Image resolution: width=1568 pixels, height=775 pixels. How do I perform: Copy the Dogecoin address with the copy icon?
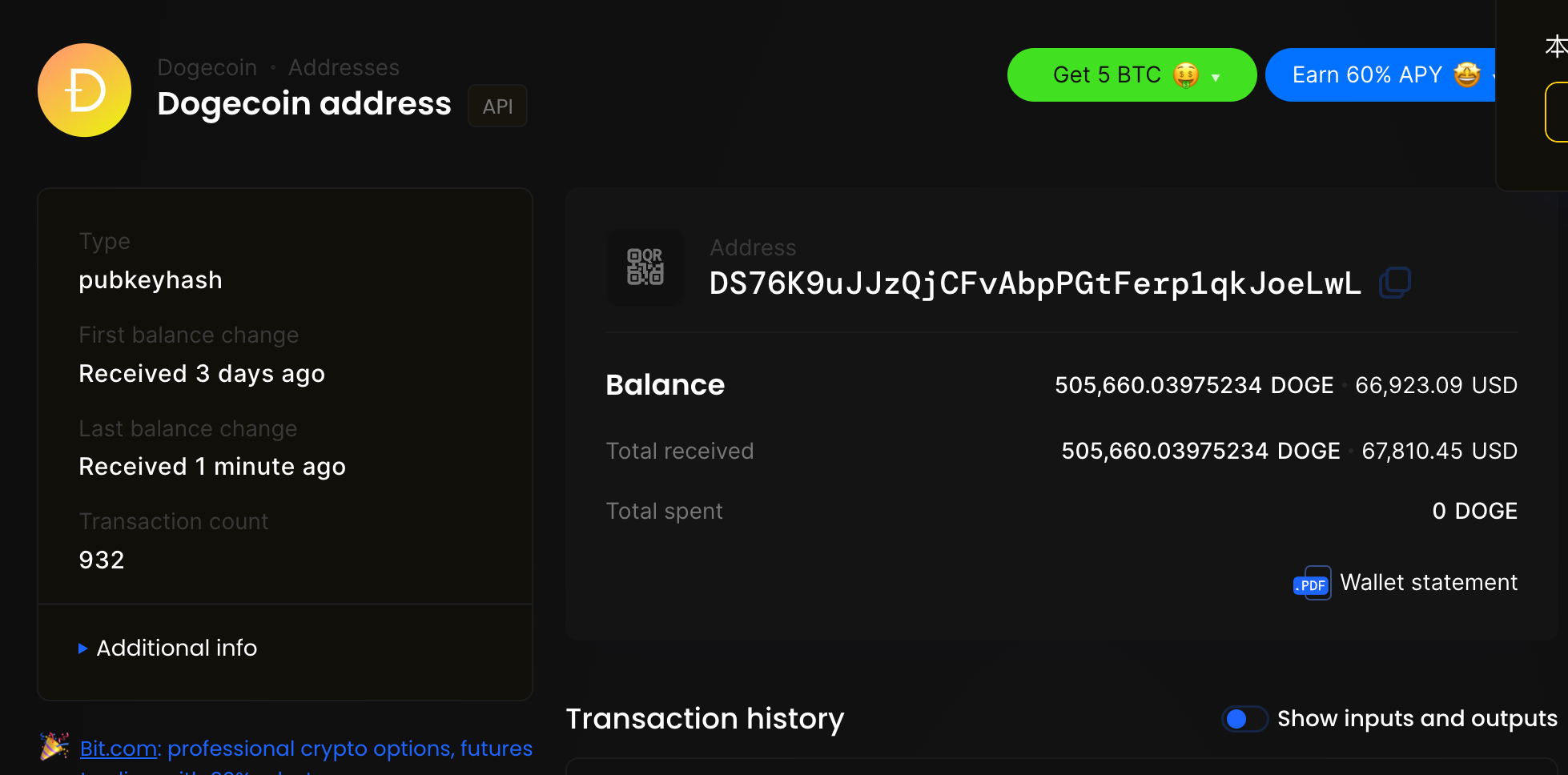1394,283
